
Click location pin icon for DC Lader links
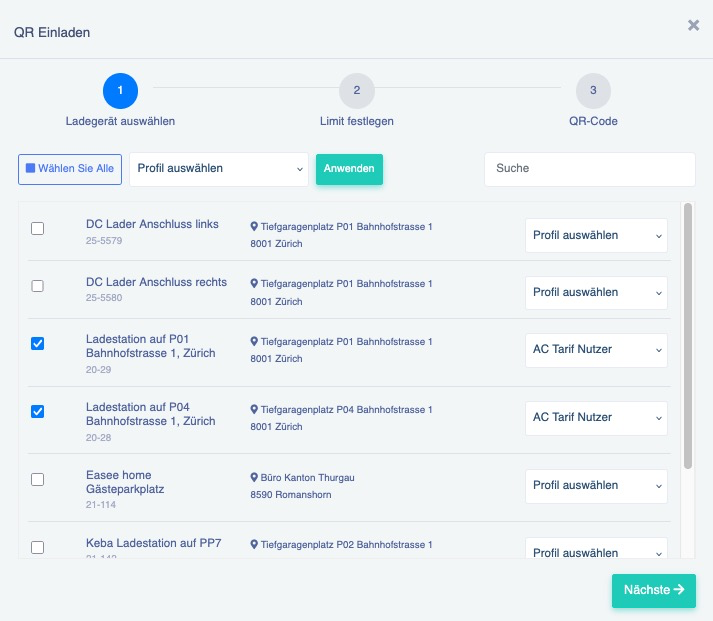tap(254, 227)
